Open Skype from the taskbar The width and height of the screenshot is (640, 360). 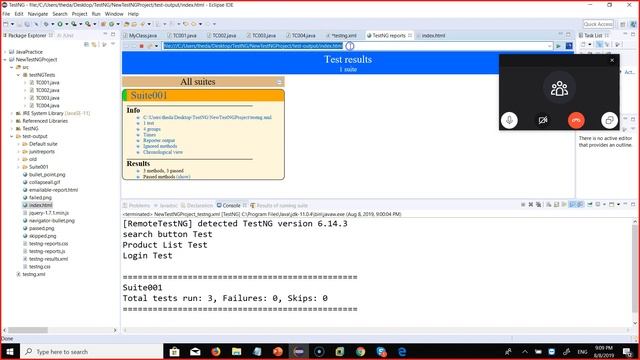(x=381, y=351)
